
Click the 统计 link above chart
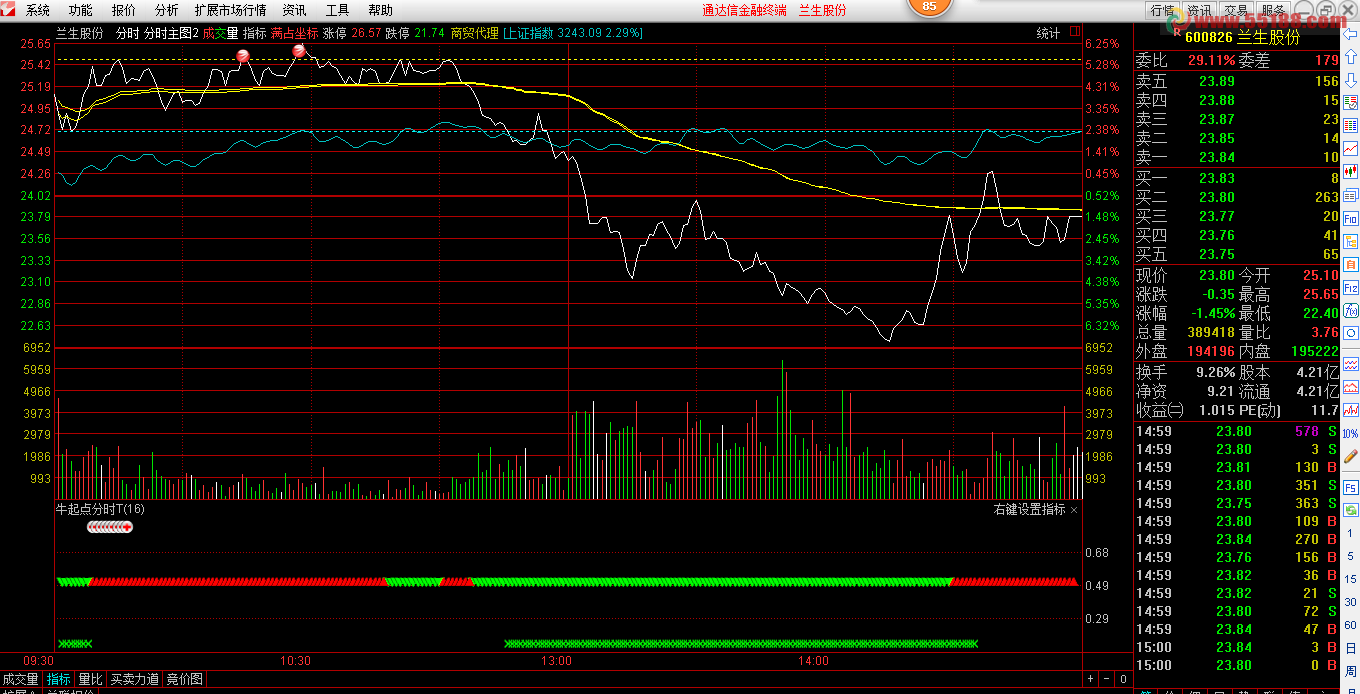pyautogui.click(x=1048, y=33)
